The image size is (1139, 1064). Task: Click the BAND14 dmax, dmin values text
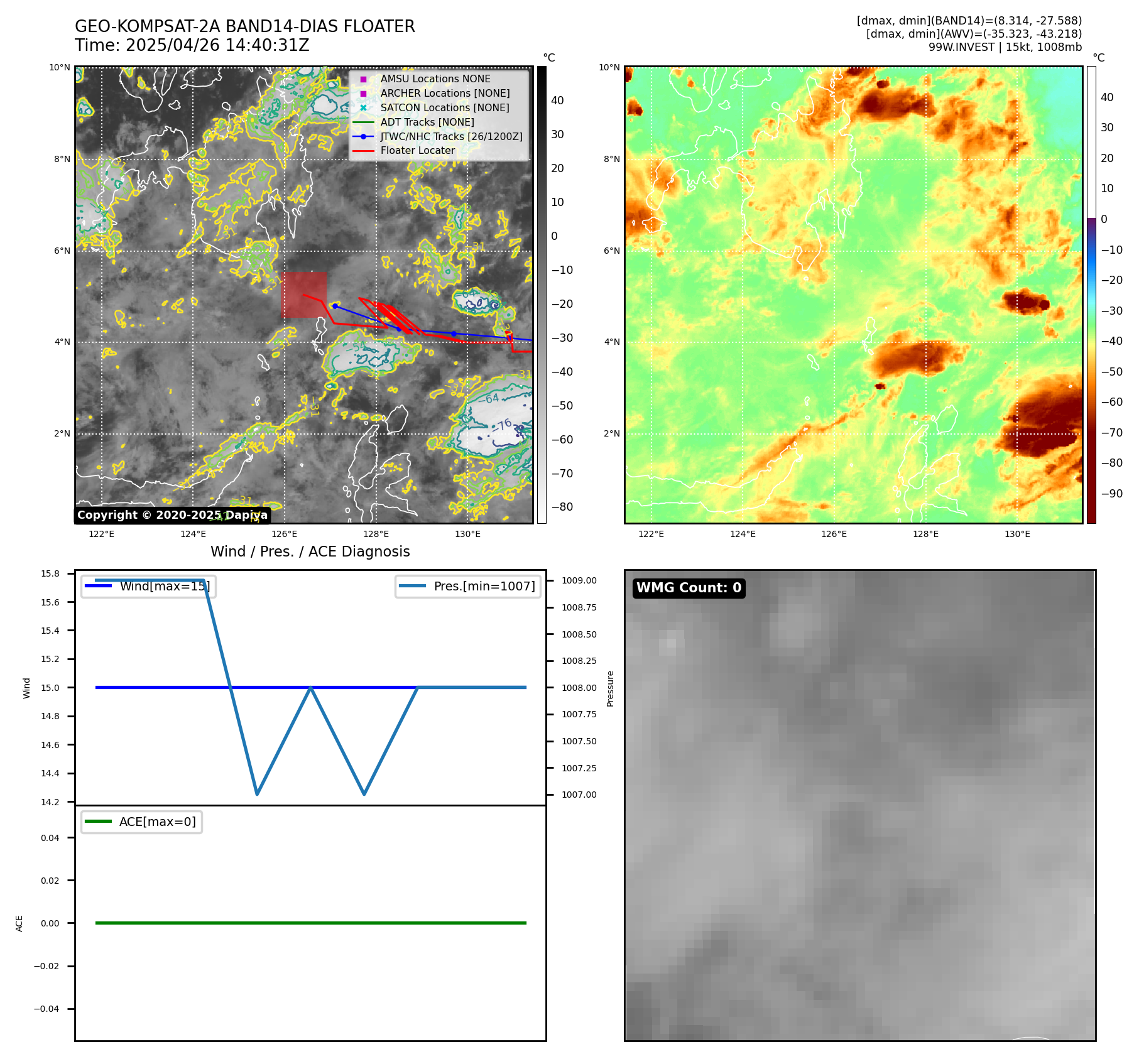(x=969, y=21)
